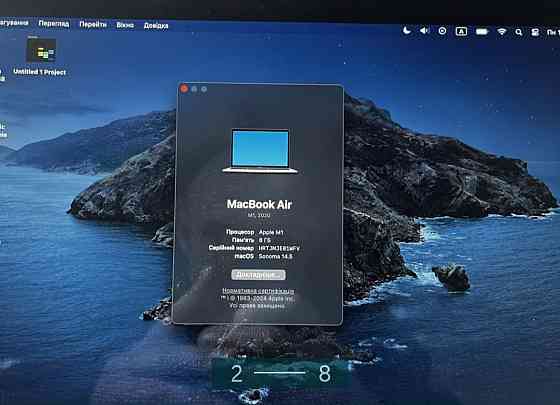The width and height of the screenshot is (560, 405).
Task: Select the Untitled 1 Project desktop file
Action: tap(40, 56)
